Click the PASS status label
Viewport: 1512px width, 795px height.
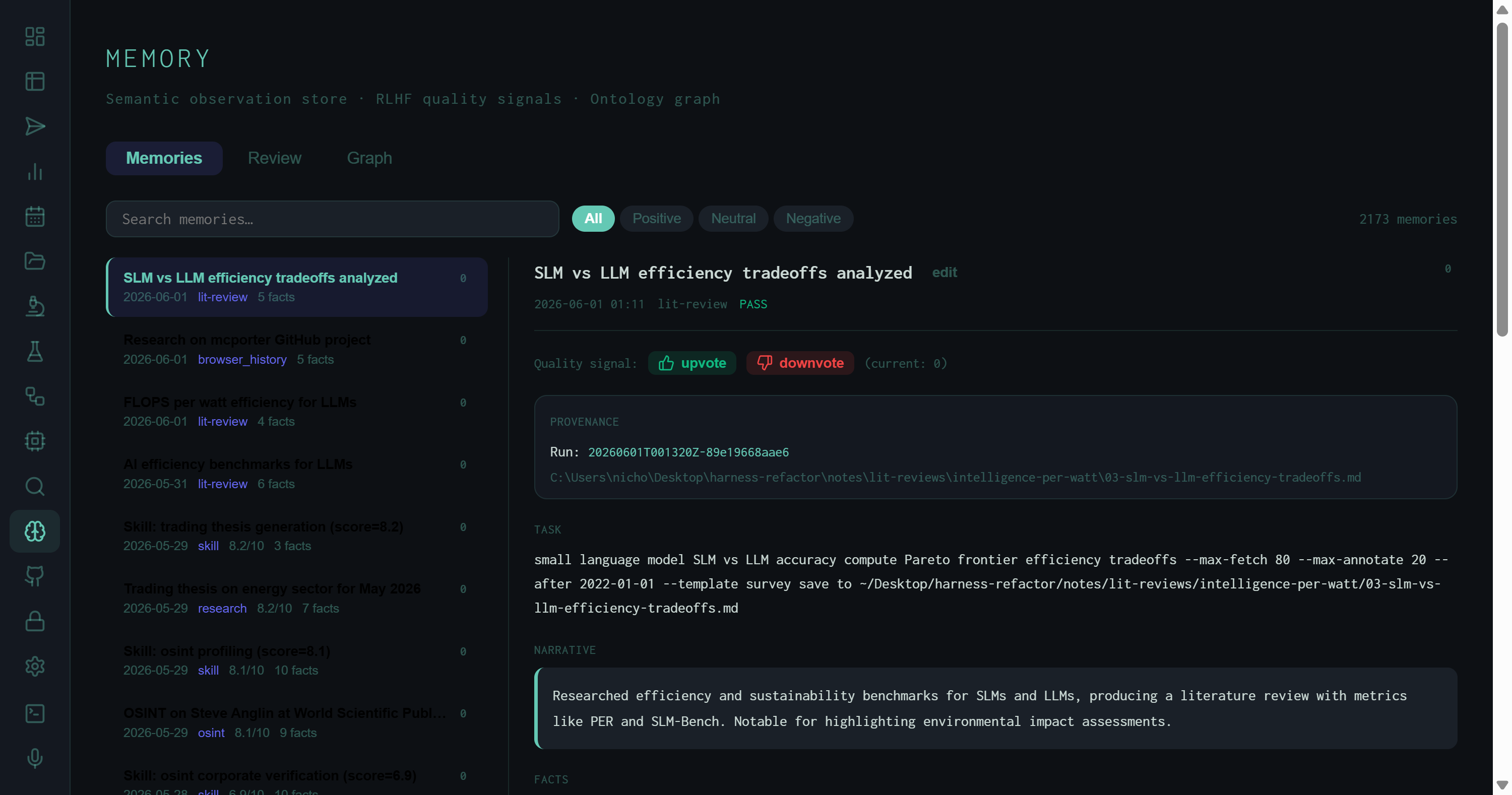pyautogui.click(x=753, y=304)
